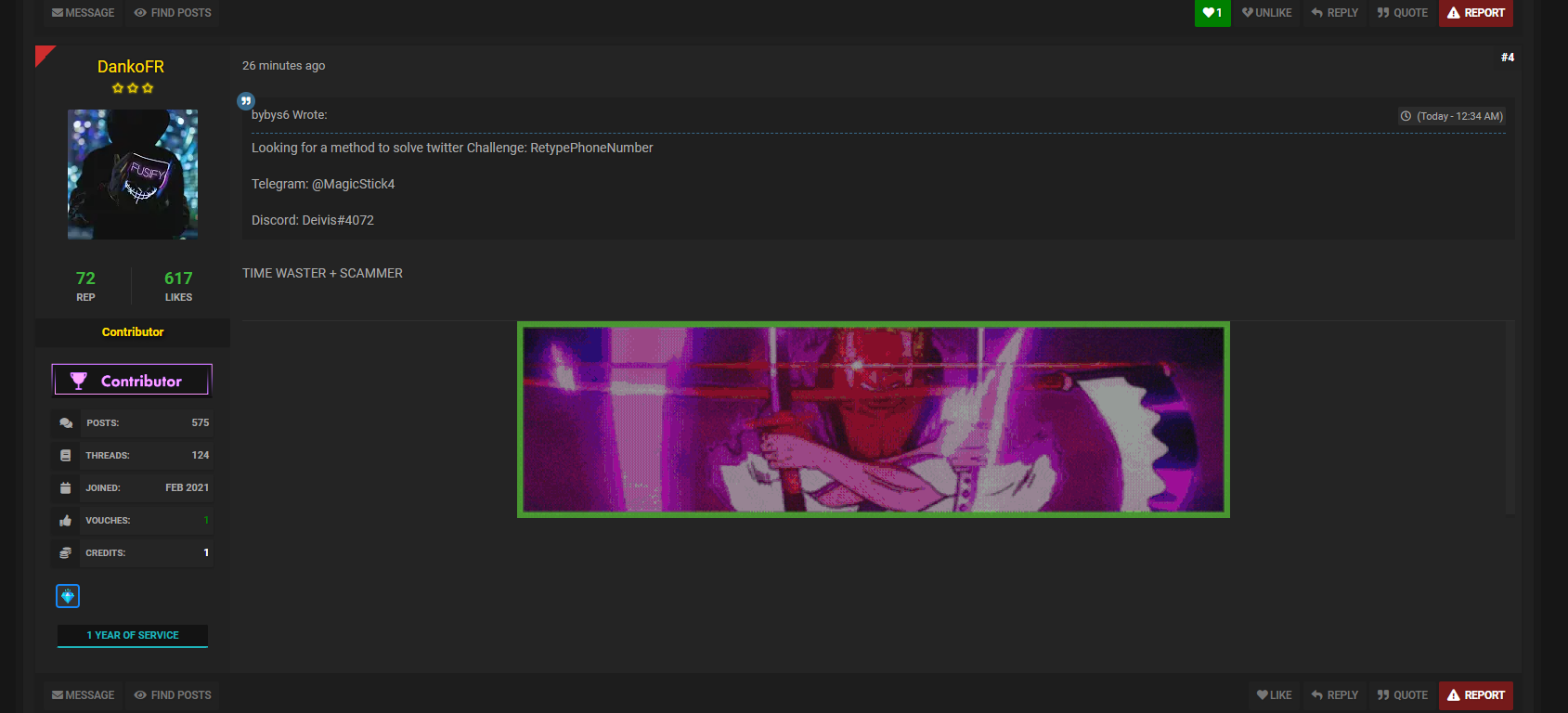Screen dimensions: 1568x713
Task: Click the vouches count value
Action: click(206, 520)
